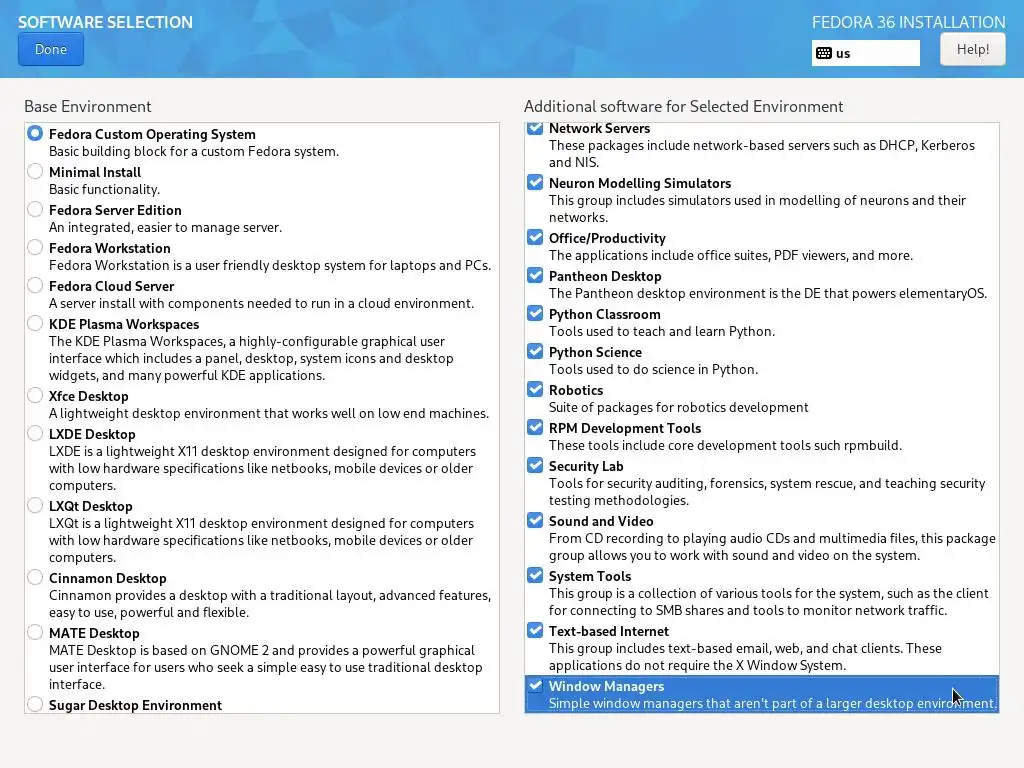Uncheck the Window Managers checkbox
The height and width of the screenshot is (768, 1024).
click(535, 685)
